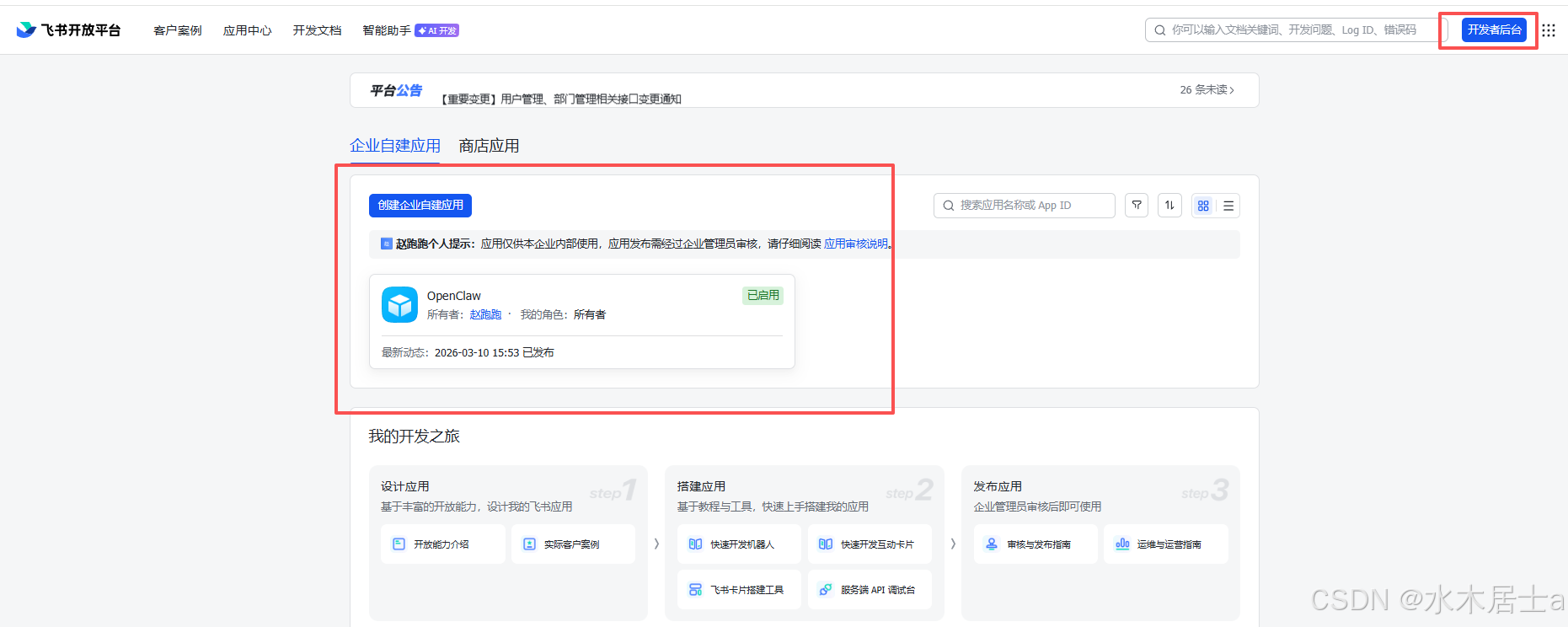The width and height of the screenshot is (1568, 627).
Task: Click the 审核与发布指南 card
Action: [x=1036, y=544]
